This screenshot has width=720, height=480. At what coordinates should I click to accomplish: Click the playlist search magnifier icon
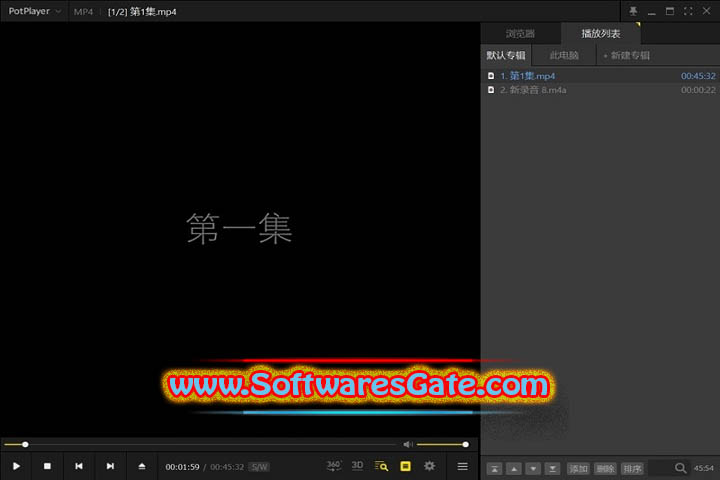681,468
